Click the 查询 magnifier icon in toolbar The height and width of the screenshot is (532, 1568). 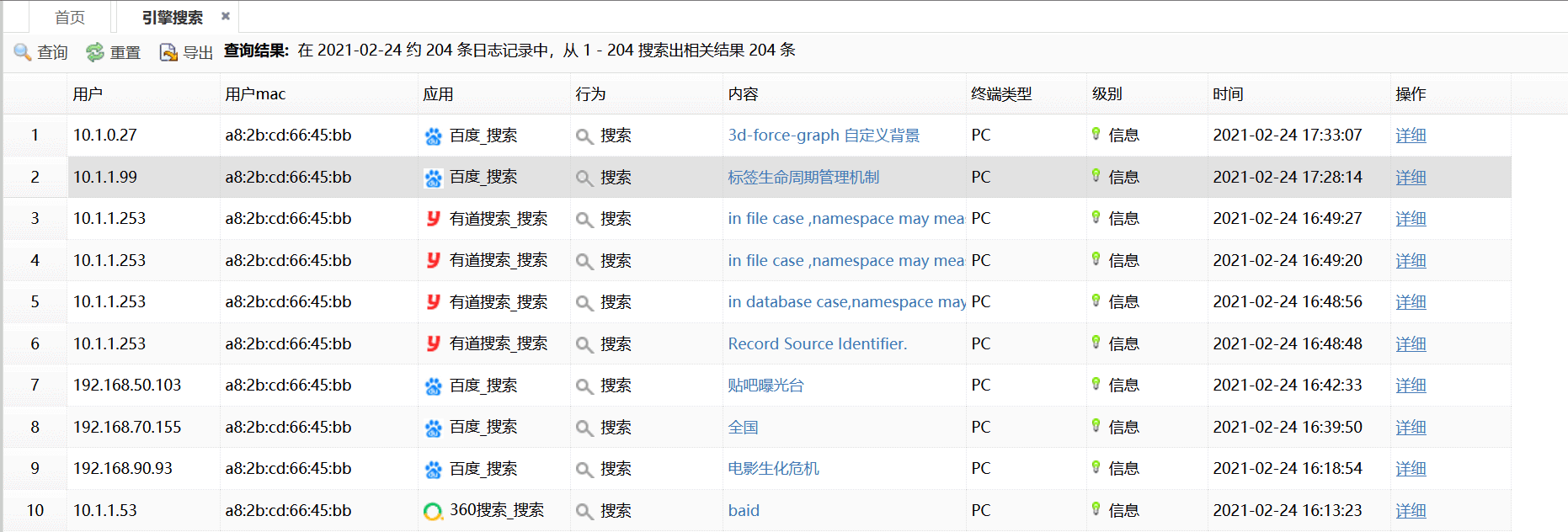coord(23,52)
